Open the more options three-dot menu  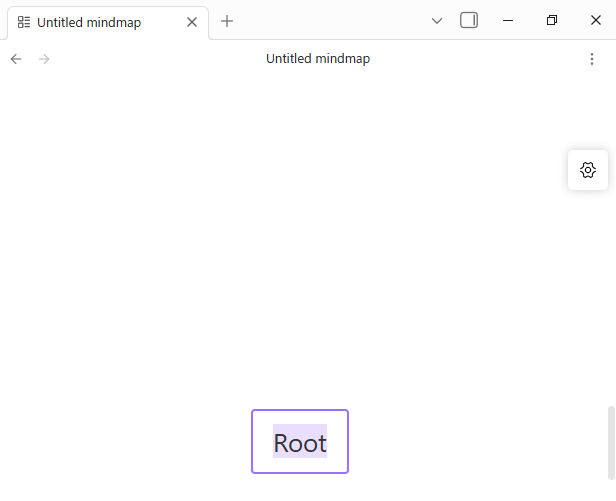click(x=592, y=59)
